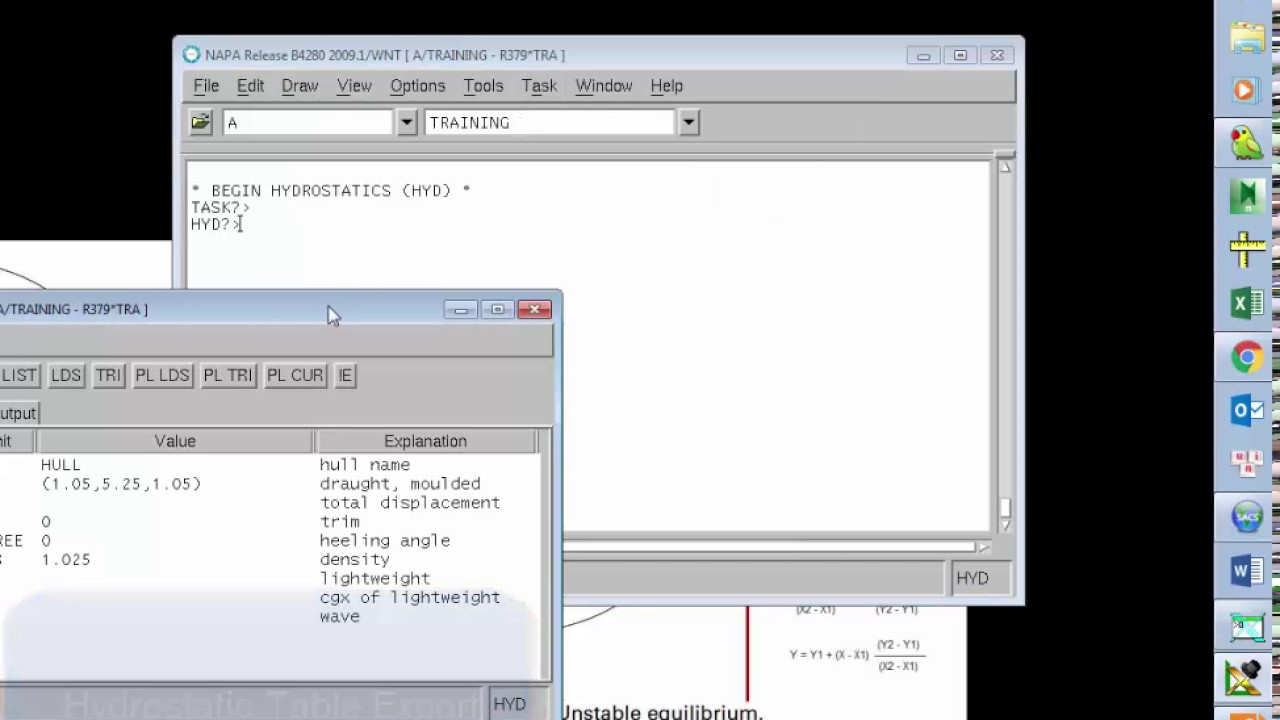Open the Draw menu

click(x=300, y=86)
